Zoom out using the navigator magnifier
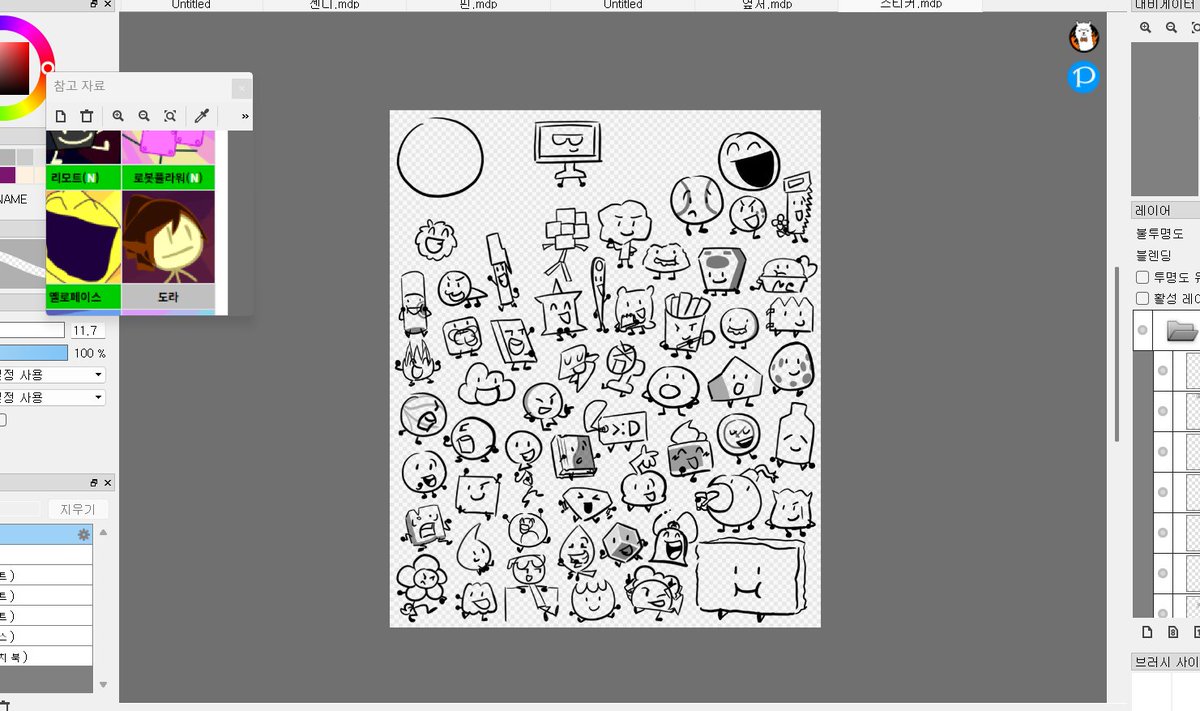The height and width of the screenshot is (711, 1200). click(1171, 28)
